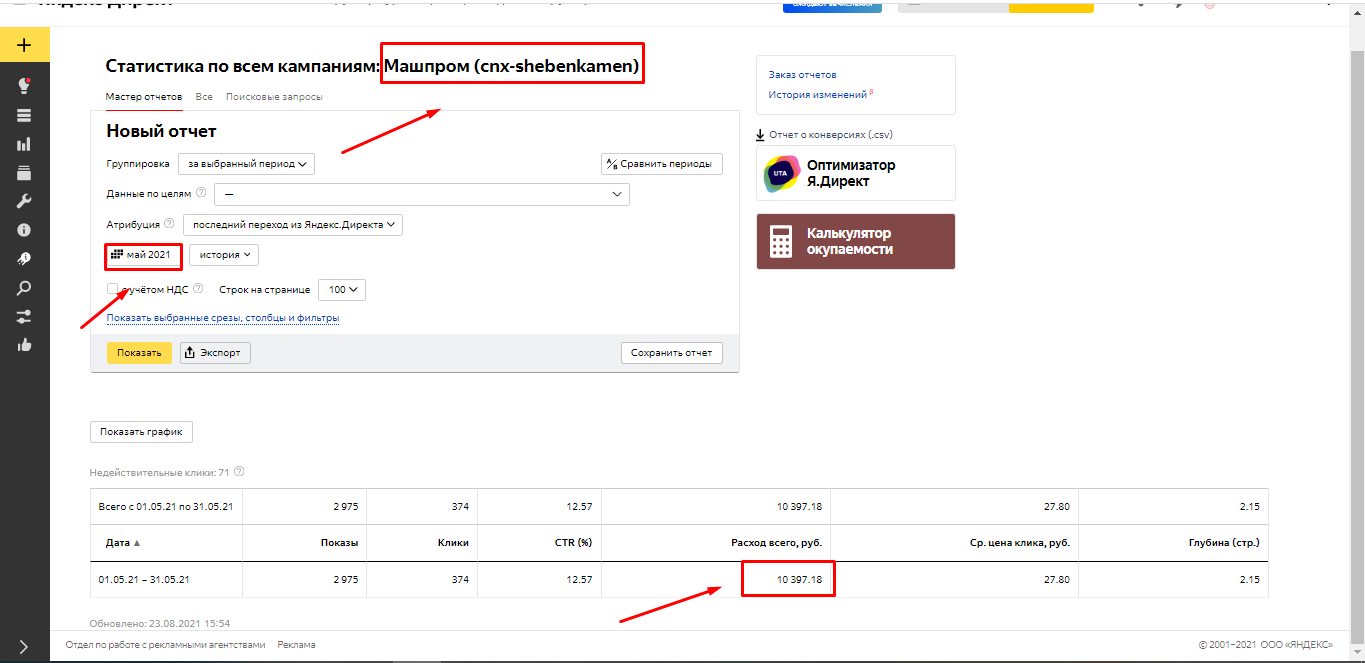Open statistics via bar chart sidebar icon
Viewport: 1365px width, 663px height.
coord(24,143)
